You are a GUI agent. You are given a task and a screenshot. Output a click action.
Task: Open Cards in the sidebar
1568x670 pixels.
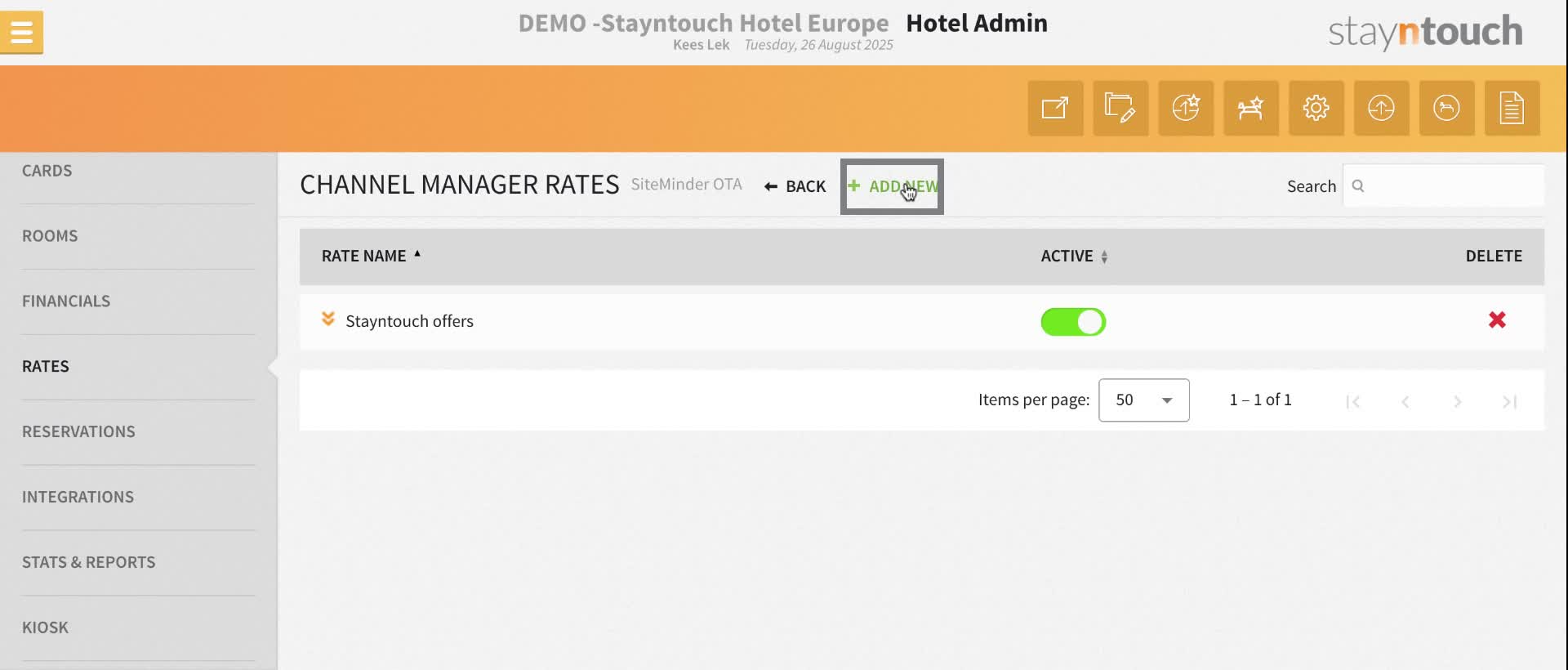47,171
